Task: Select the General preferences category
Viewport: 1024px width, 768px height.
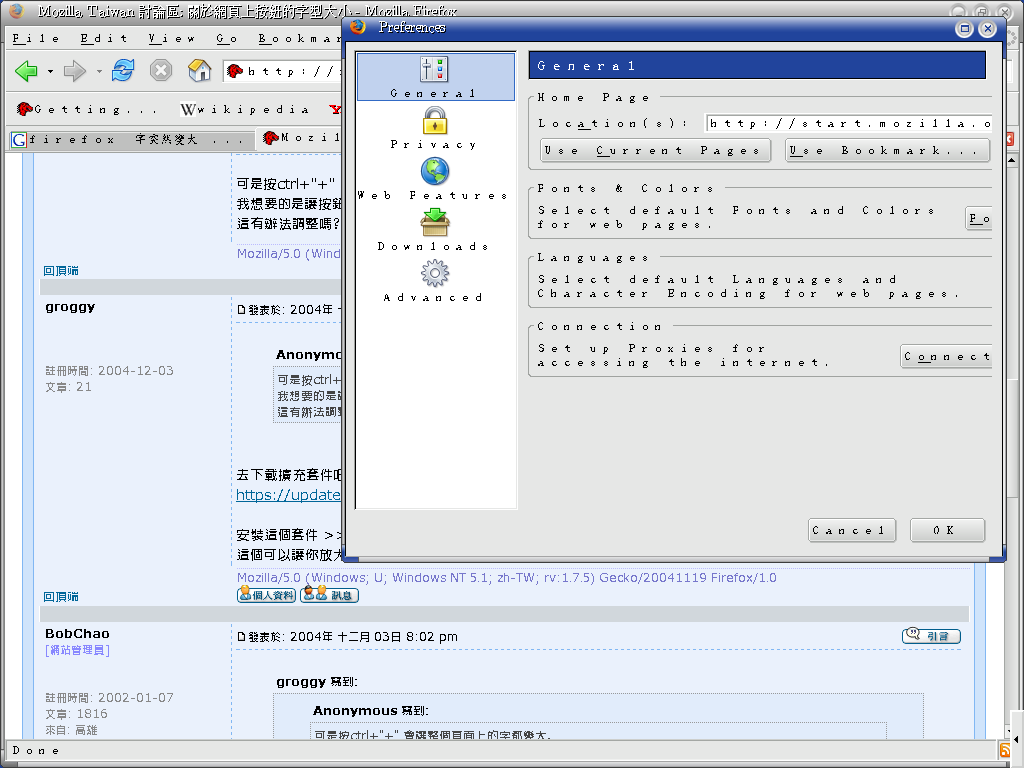Action: (x=435, y=77)
